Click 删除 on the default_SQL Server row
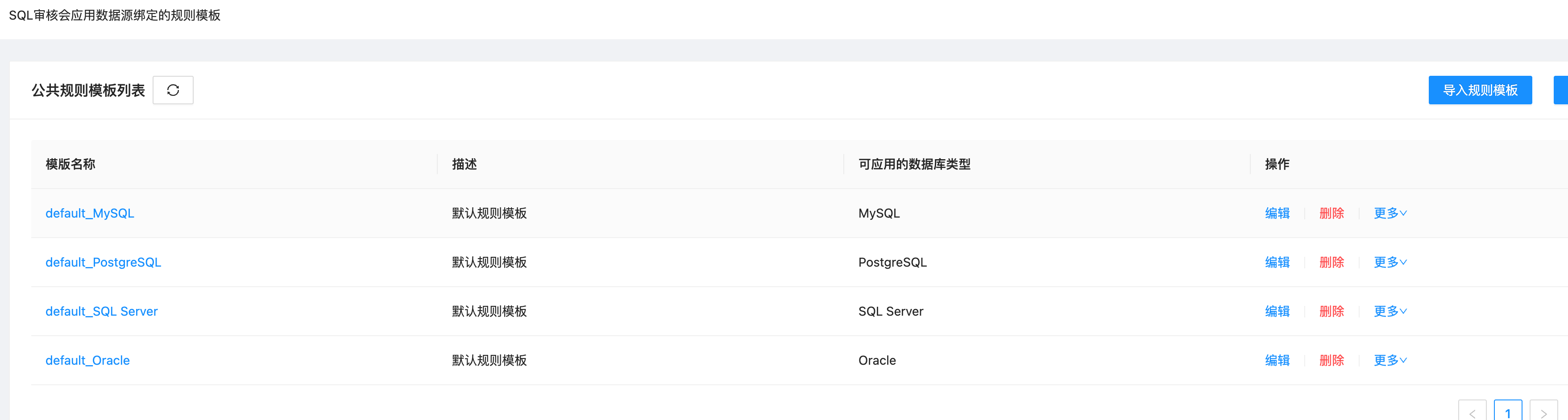This screenshot has width=1568, height=420. 1332,311
